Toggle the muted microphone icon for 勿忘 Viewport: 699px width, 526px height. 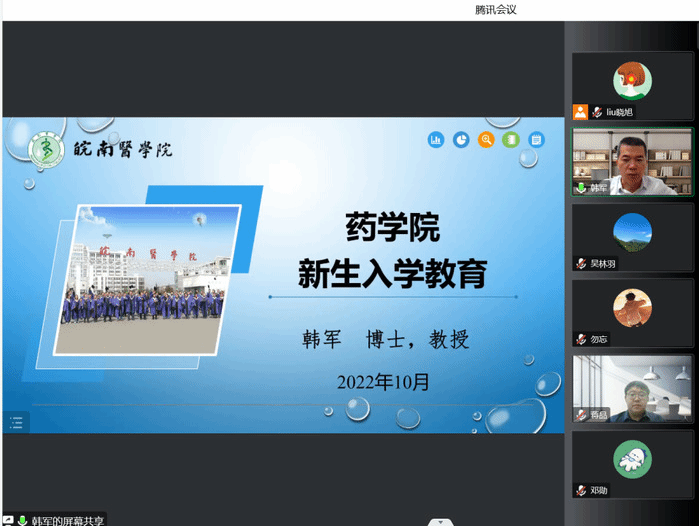tap(580, 339)
